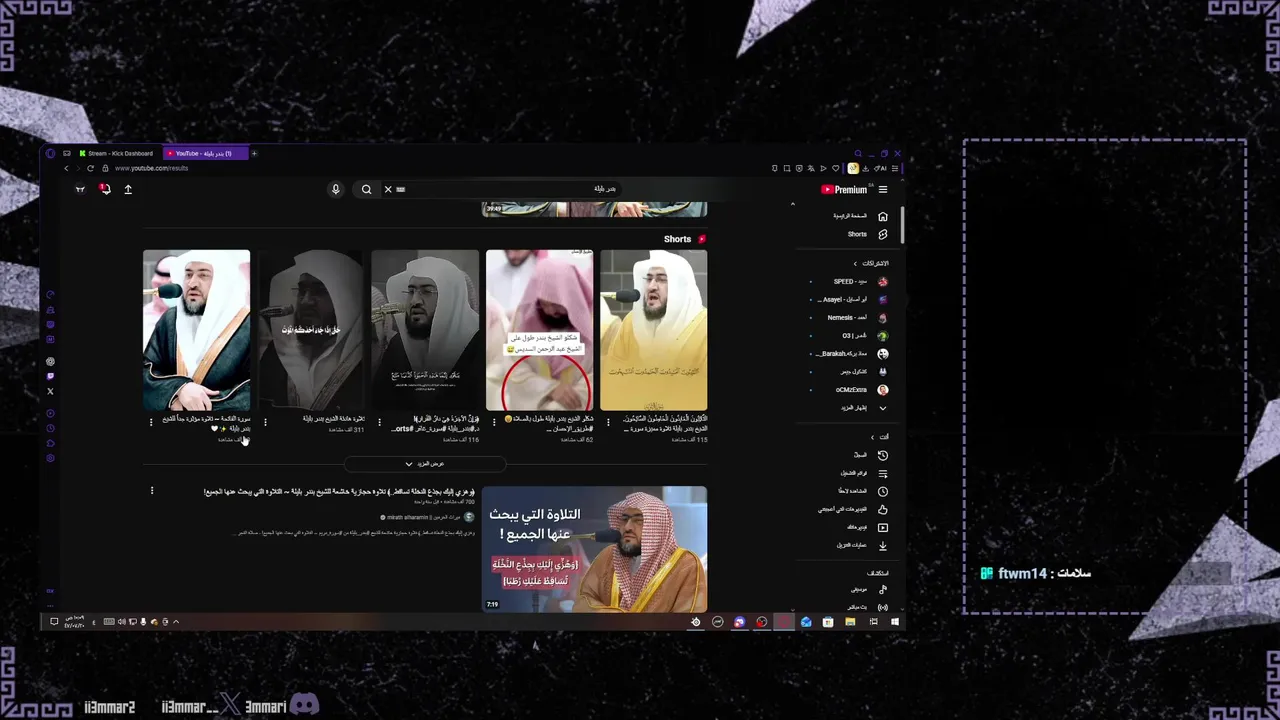This screenshot has width=1280, height=720.
Task: Expand Show more Shorts button
Action: pos(425,464)
